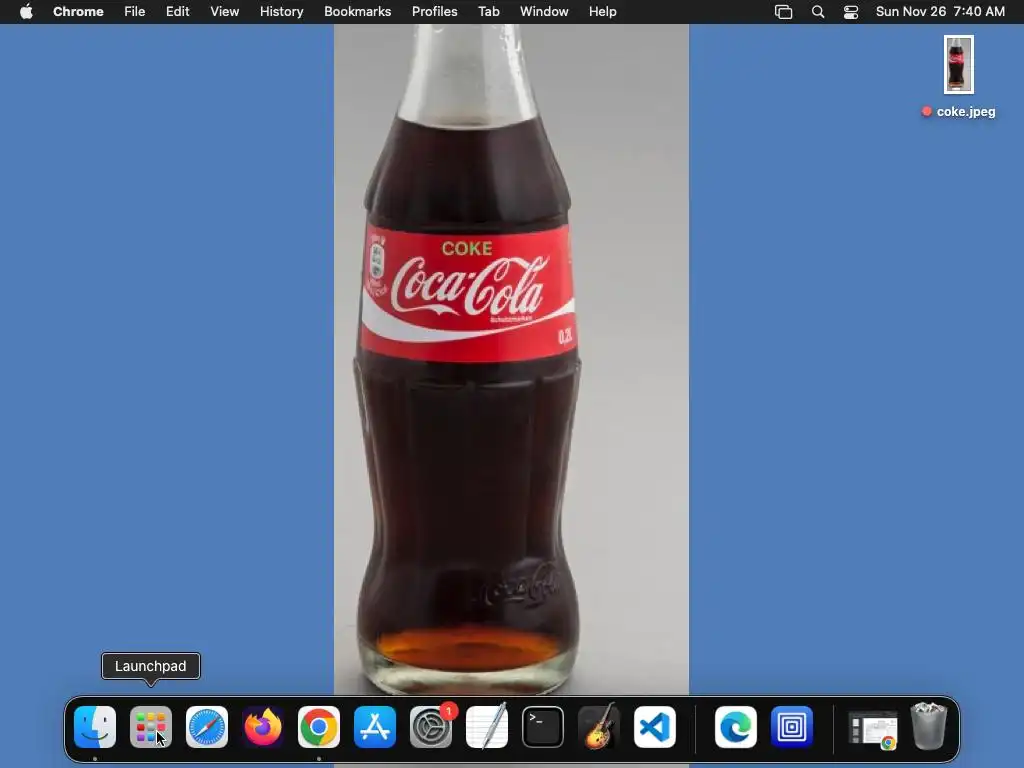Launch Safari from the dock
This screenshot has height=768, width=1024.
pyautogui.click(x=207, y=727)
